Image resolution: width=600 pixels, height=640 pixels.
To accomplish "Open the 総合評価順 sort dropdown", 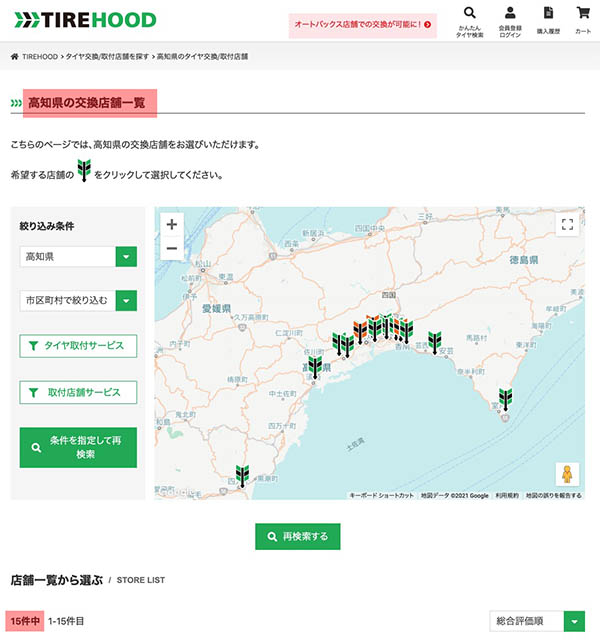I will coord(537,621).
